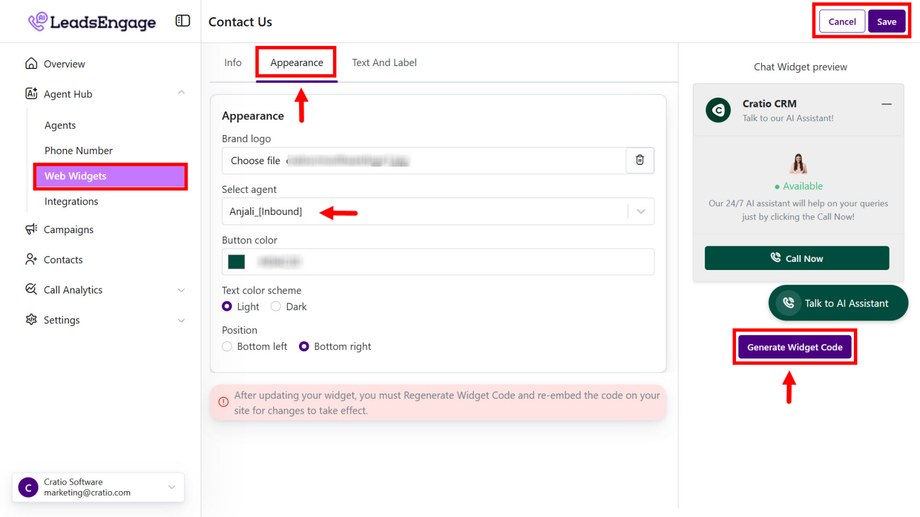
Task: Minimize the Cratio CRM chat preview
Action: pyautogui.click(x=886, y=104)
